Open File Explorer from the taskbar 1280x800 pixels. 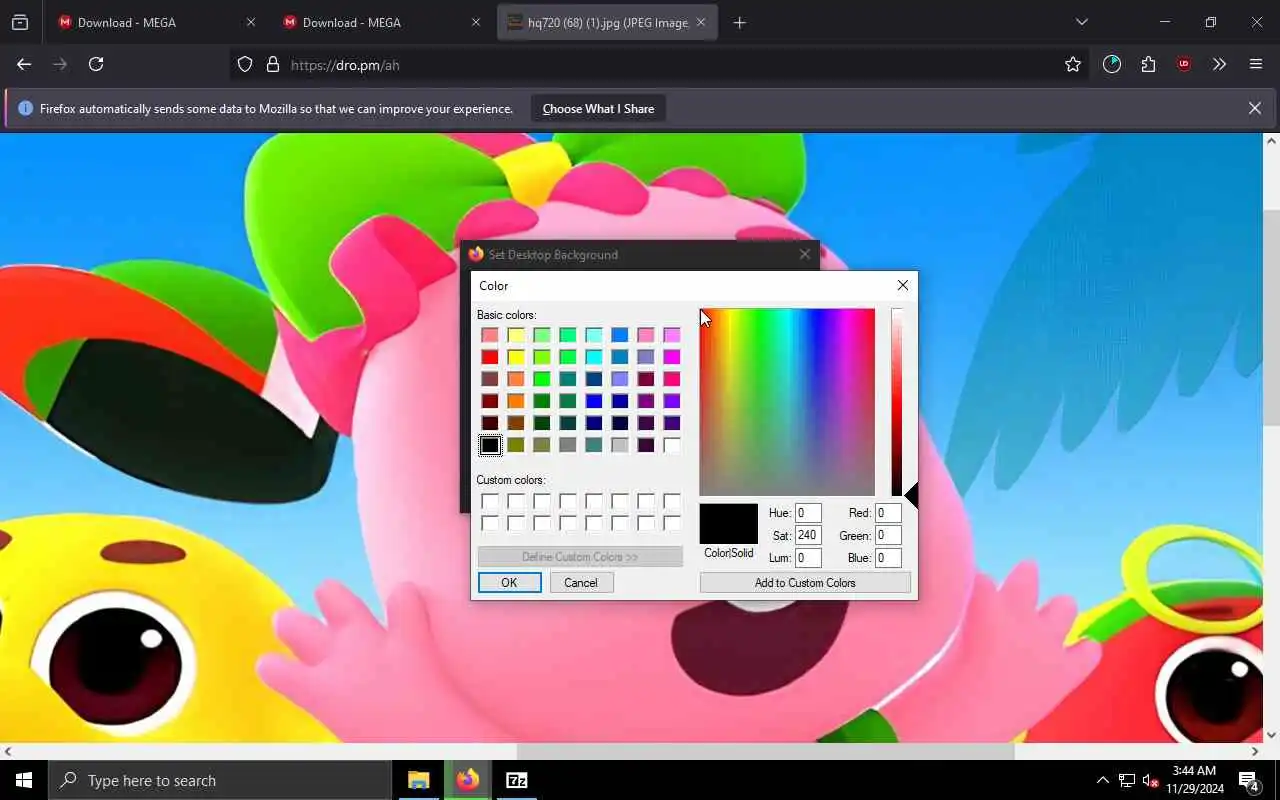[x=418, y=780]
